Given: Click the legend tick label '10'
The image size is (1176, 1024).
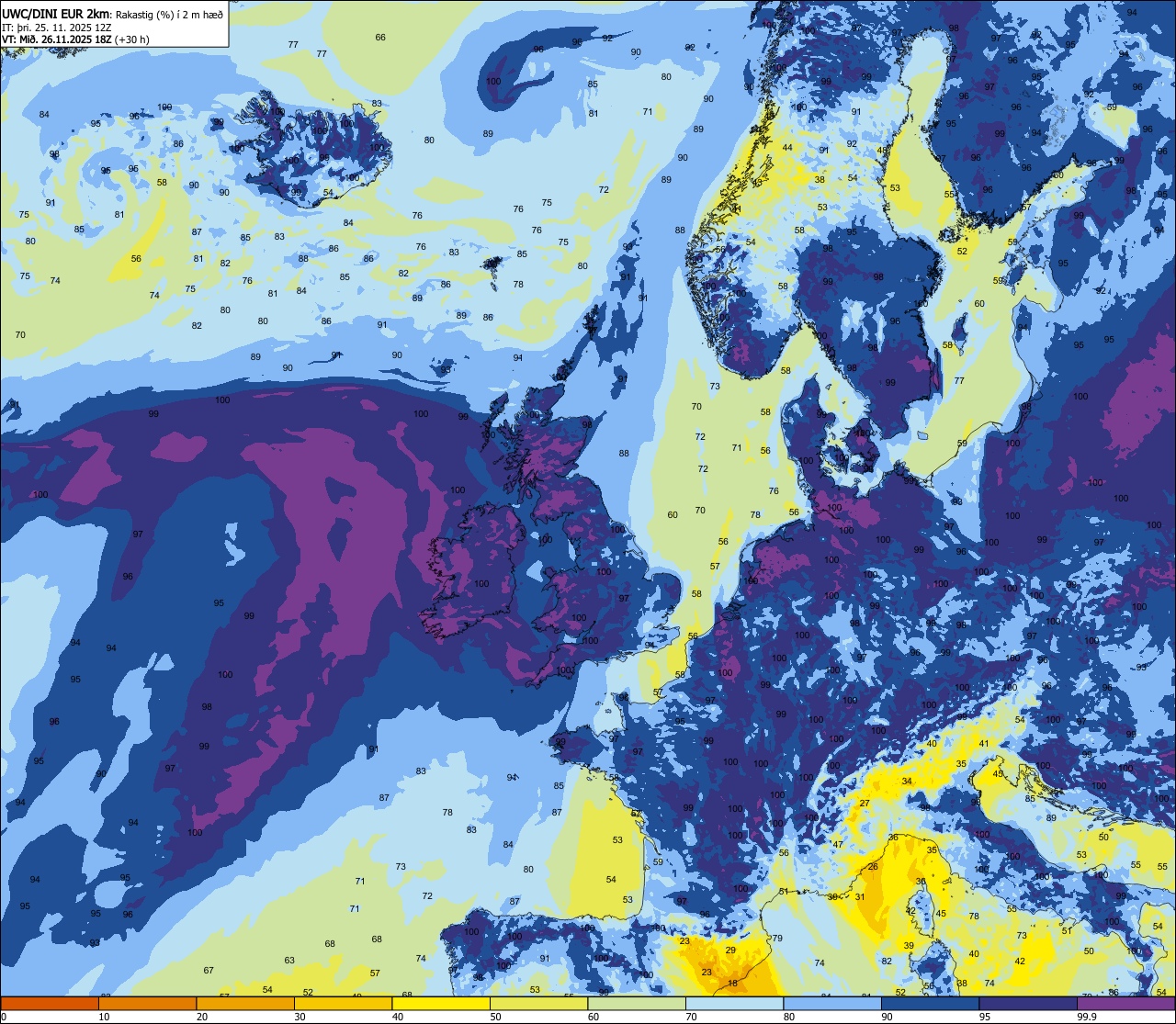Looking at the screenshot, I should click(x=104, y=1017).
